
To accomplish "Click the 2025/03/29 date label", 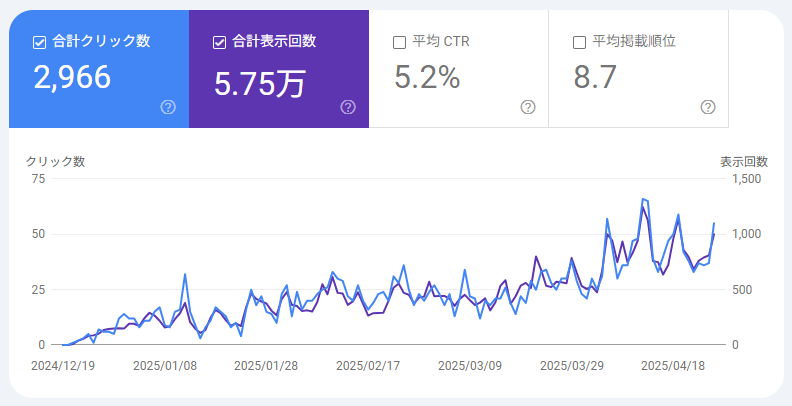I will pos(572,366).
